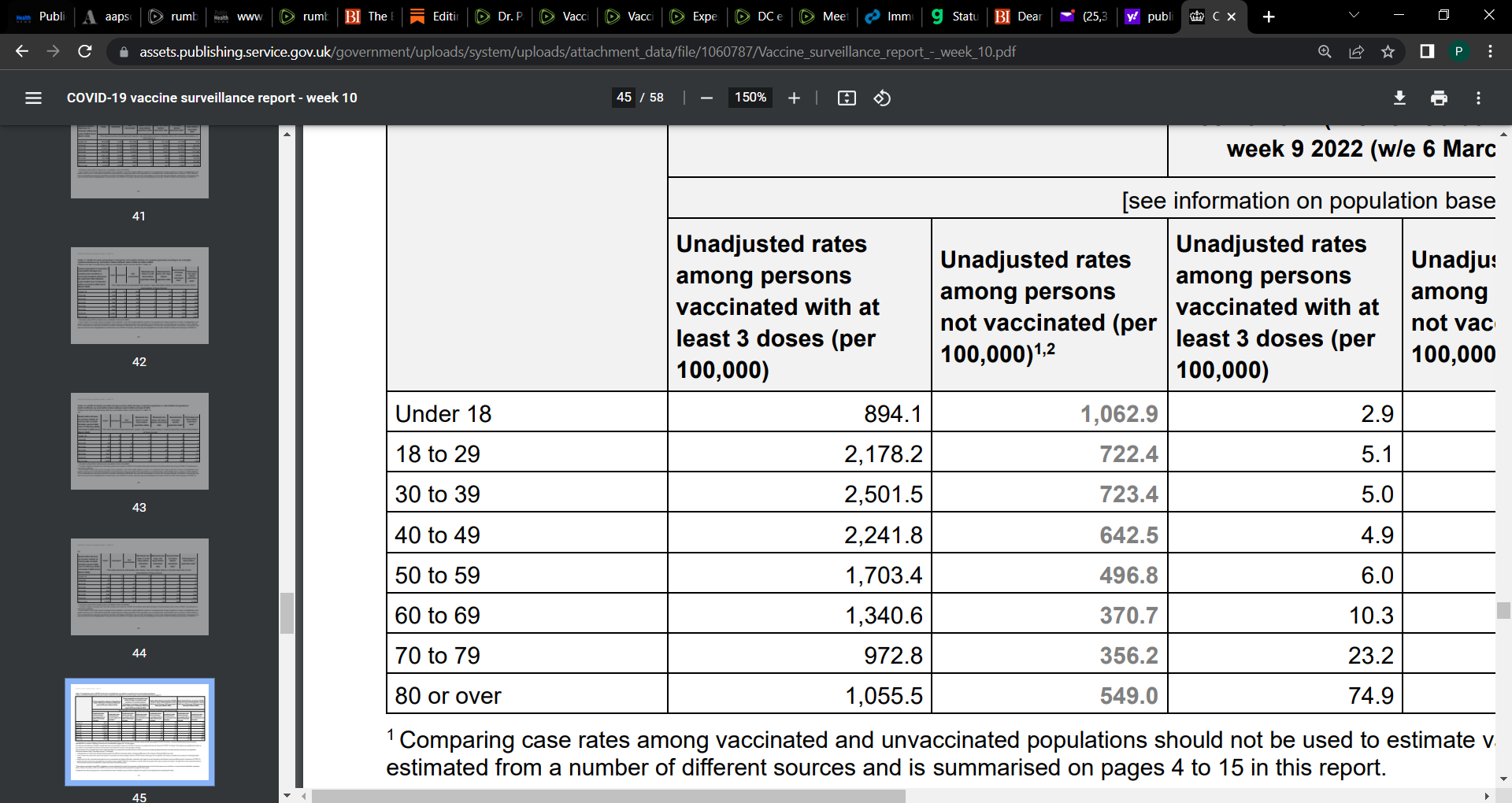Switch to the 'aaps' browser tab
This screenshot has height=803, width=1512.
pos(106,17)
